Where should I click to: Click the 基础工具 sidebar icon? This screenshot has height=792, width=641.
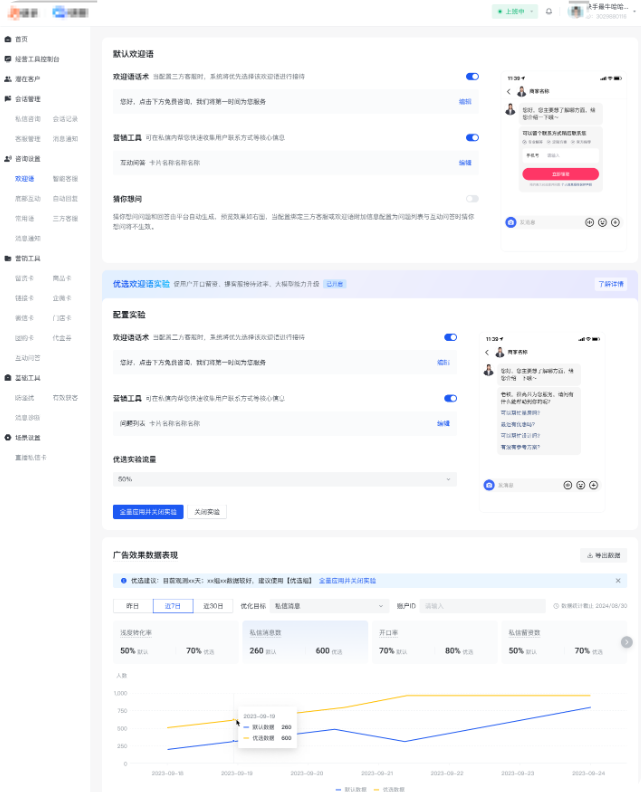tap(8, 378)
